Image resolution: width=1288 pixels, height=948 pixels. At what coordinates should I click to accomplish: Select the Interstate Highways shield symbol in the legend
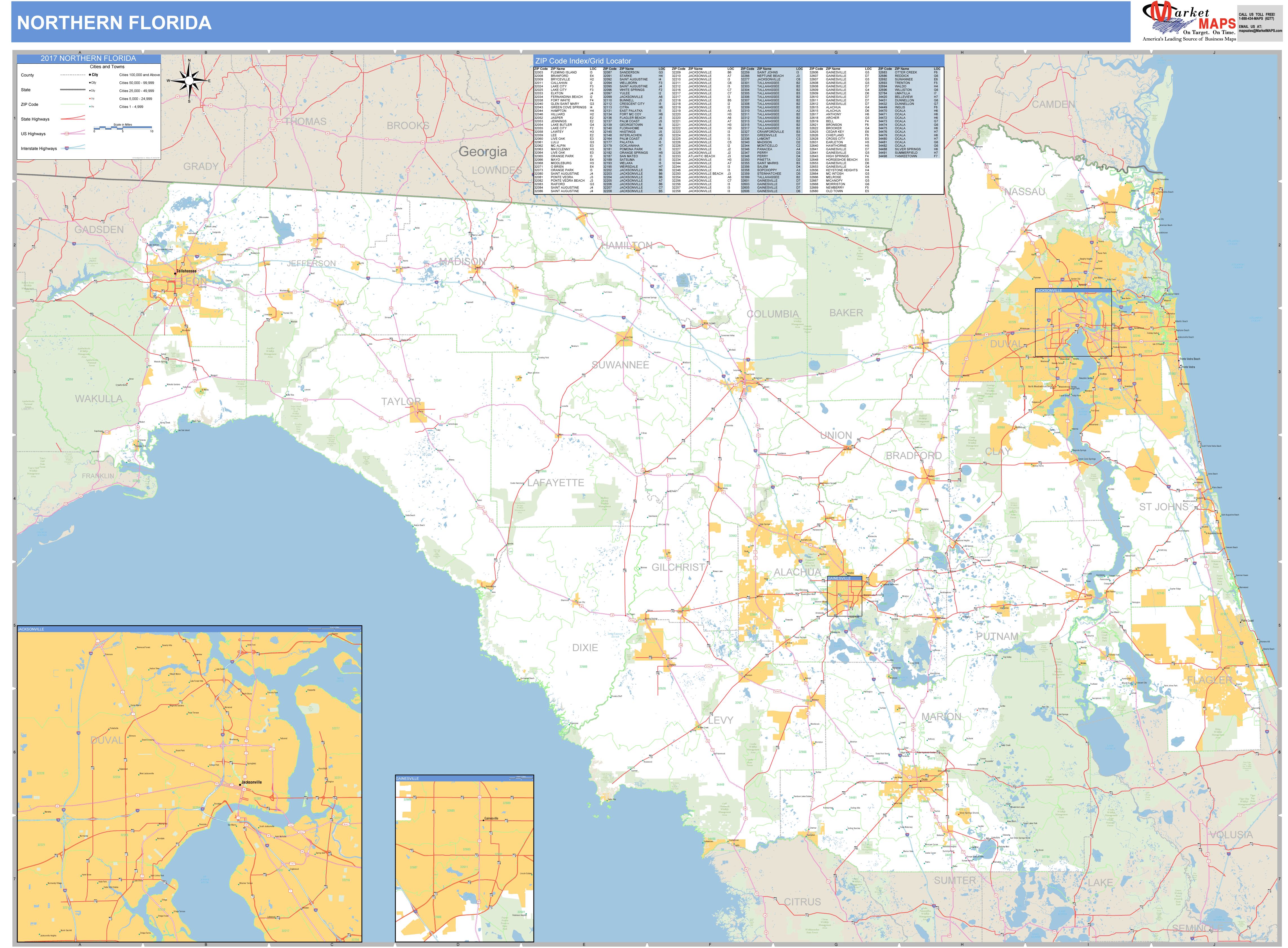coord(67,148)
